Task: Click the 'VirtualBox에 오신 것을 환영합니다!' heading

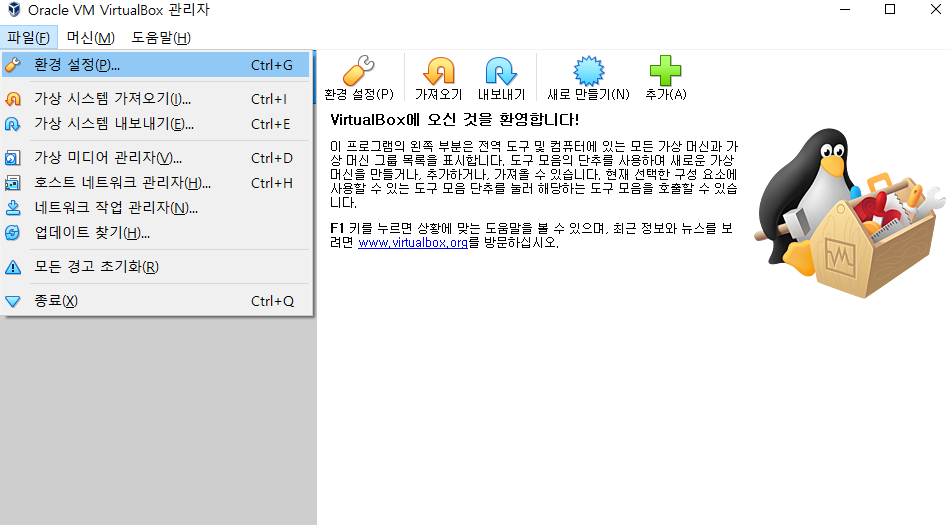Action: [454, 119]
